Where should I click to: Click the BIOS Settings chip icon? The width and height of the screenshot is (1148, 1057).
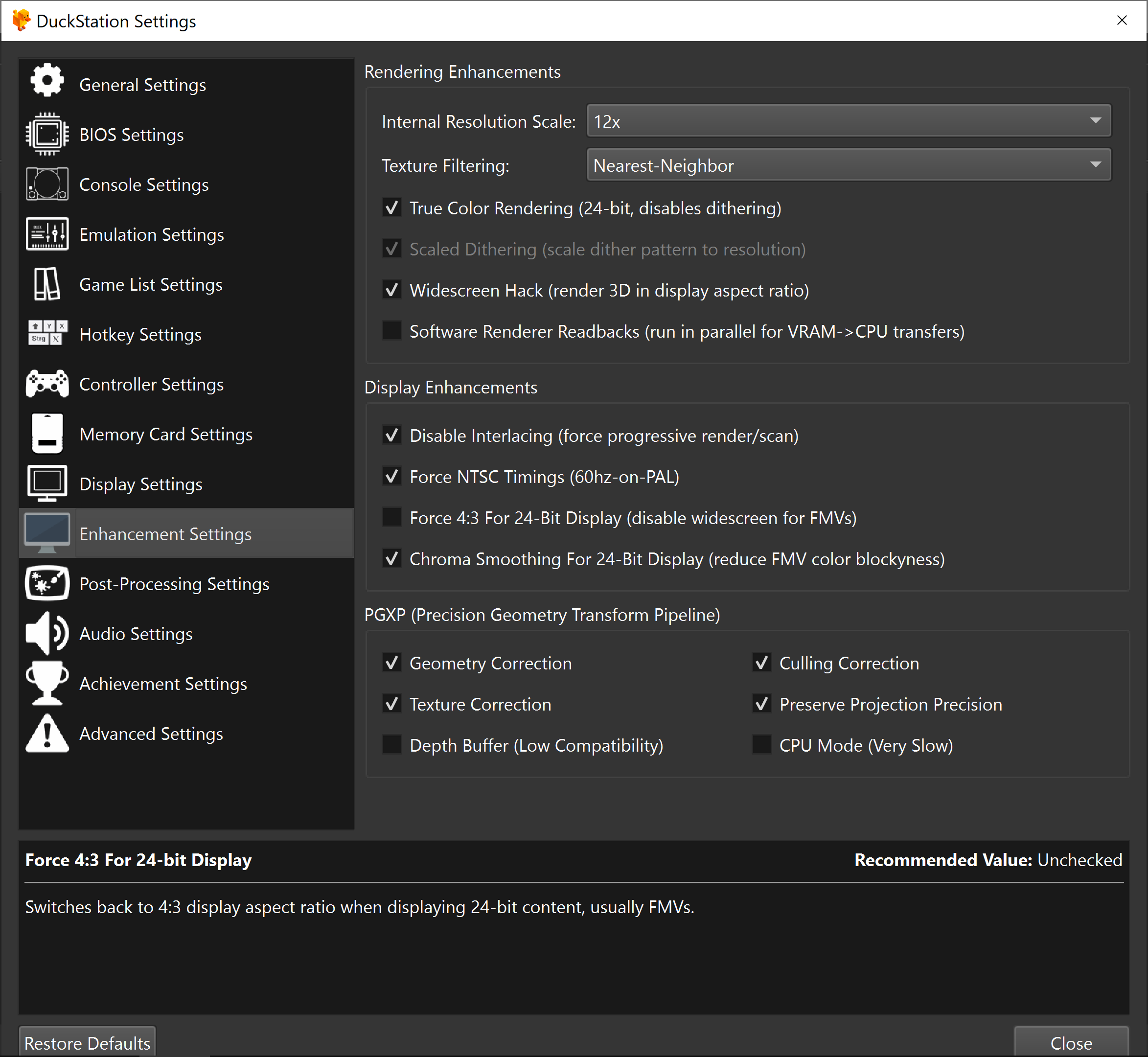(47, 135)
